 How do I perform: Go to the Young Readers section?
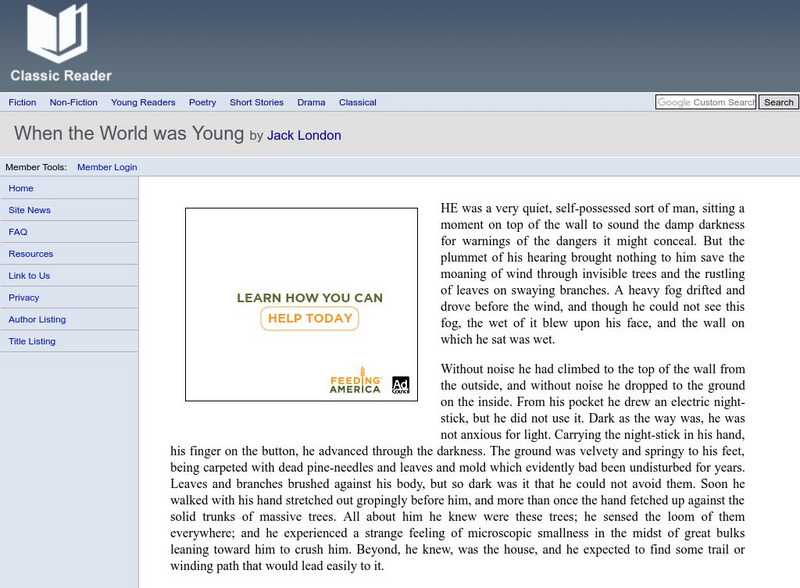(x=143, y=102)
